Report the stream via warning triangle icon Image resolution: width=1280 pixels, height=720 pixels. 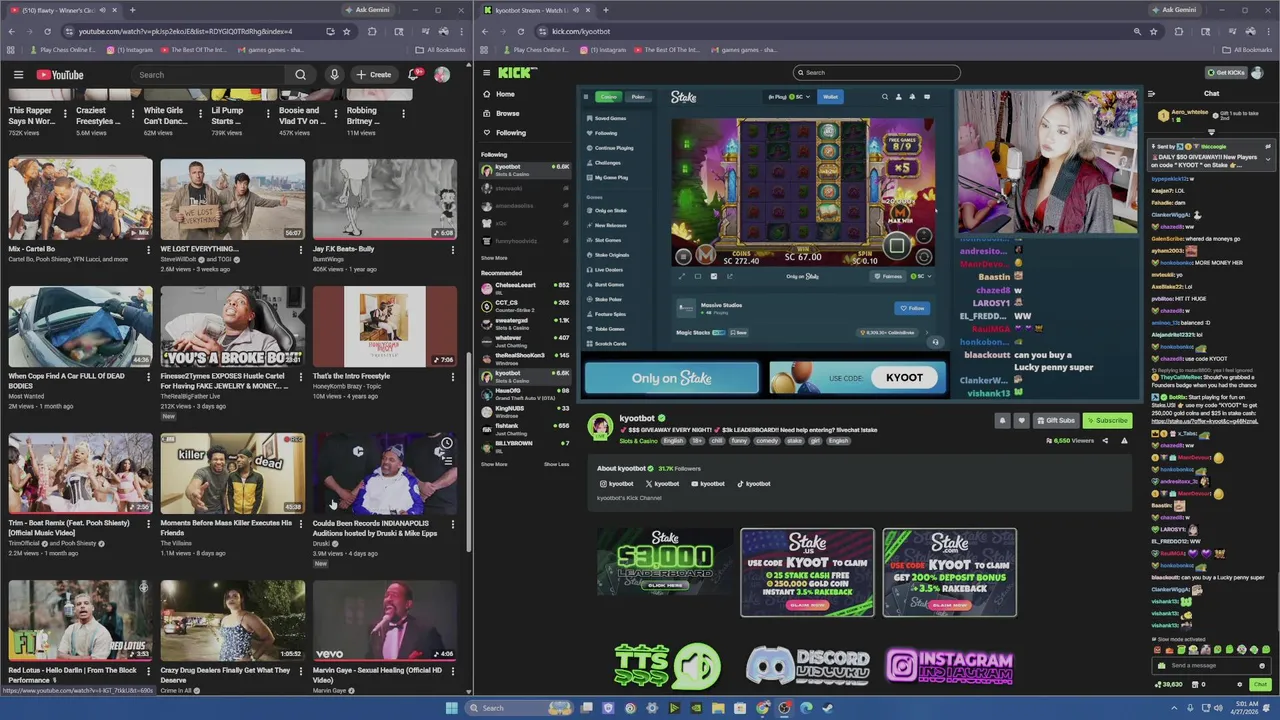click(x=1124, y=440)
